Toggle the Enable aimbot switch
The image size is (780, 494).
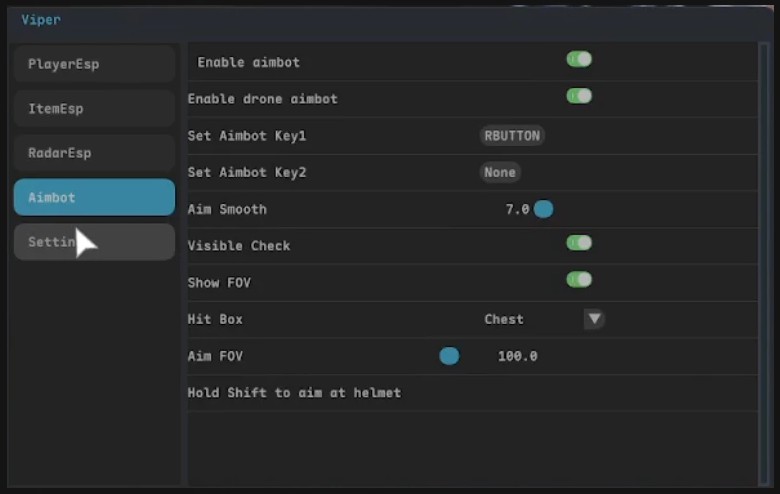(579, 60)
